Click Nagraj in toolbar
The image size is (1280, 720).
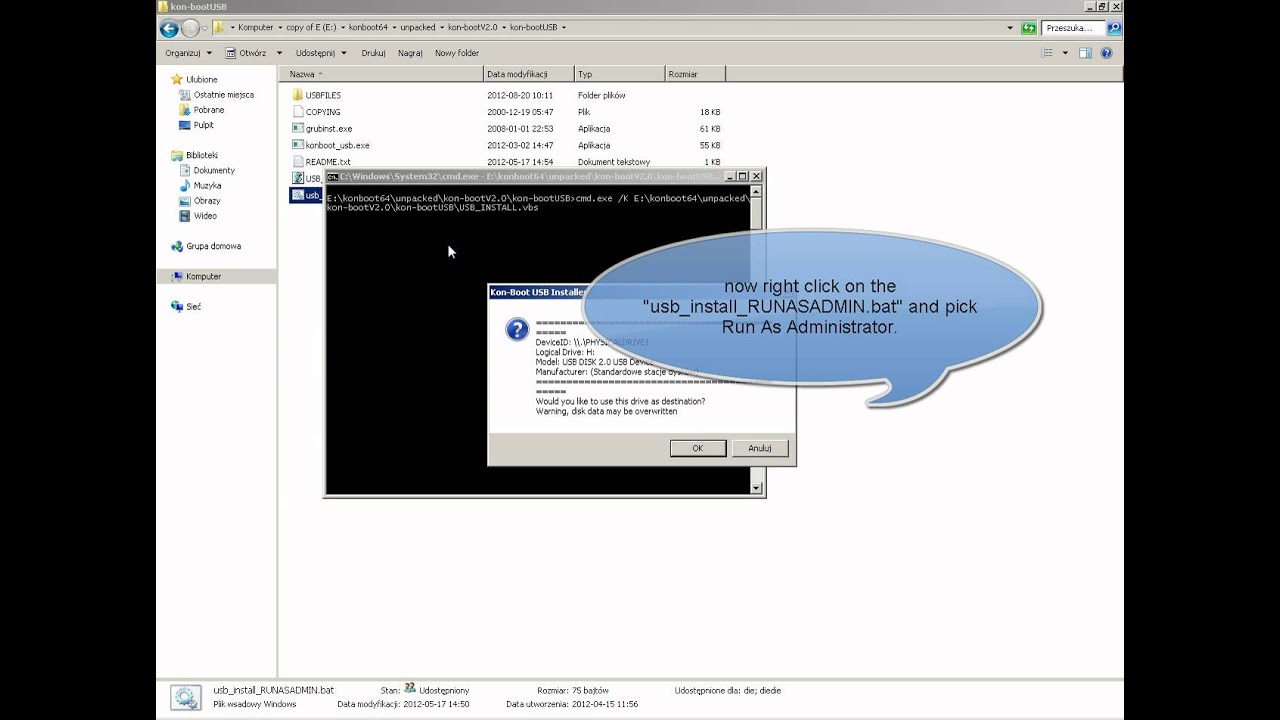(x=410, y=53)
